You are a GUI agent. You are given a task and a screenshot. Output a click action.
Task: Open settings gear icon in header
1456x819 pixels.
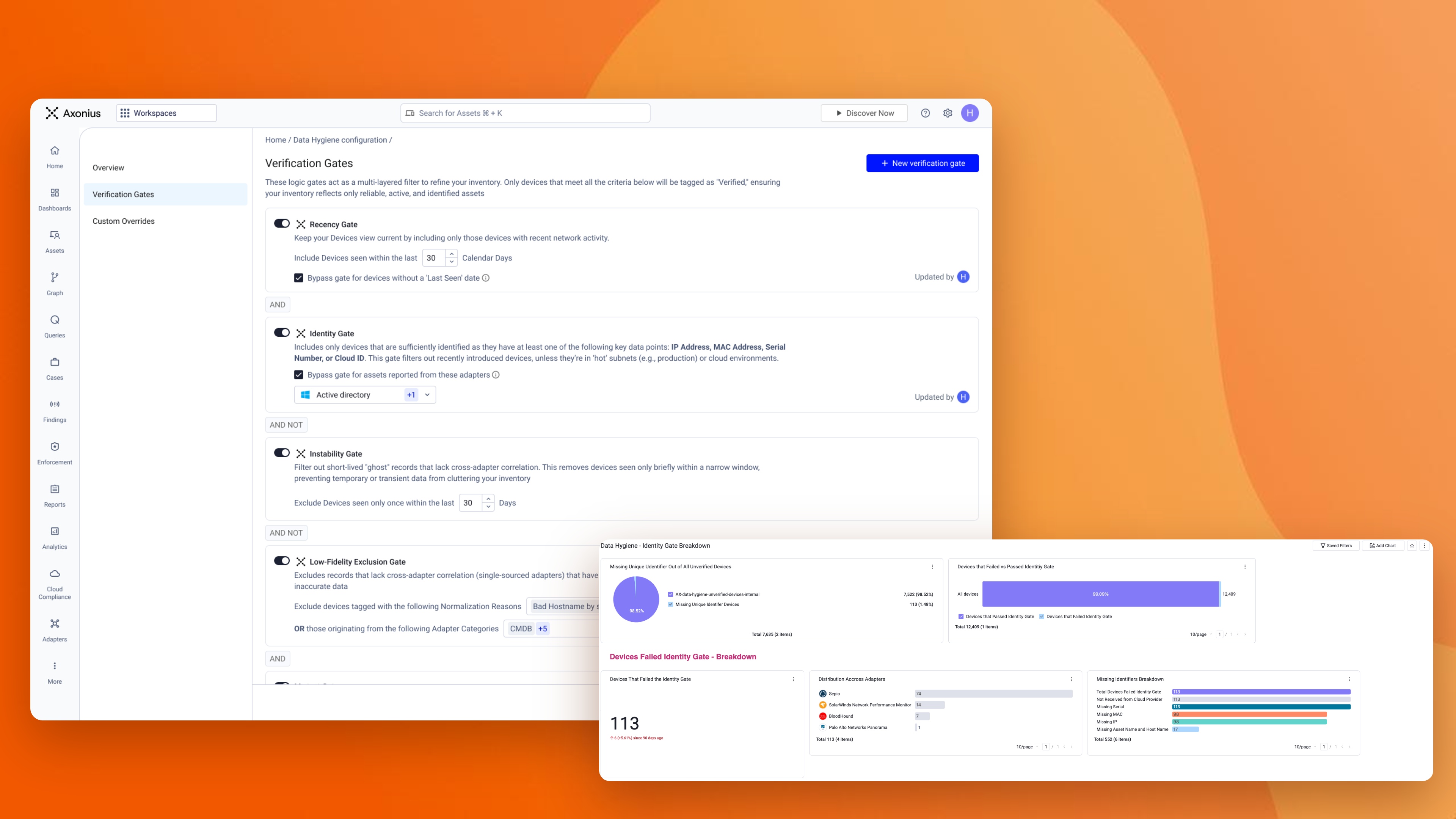click(948, 113)
